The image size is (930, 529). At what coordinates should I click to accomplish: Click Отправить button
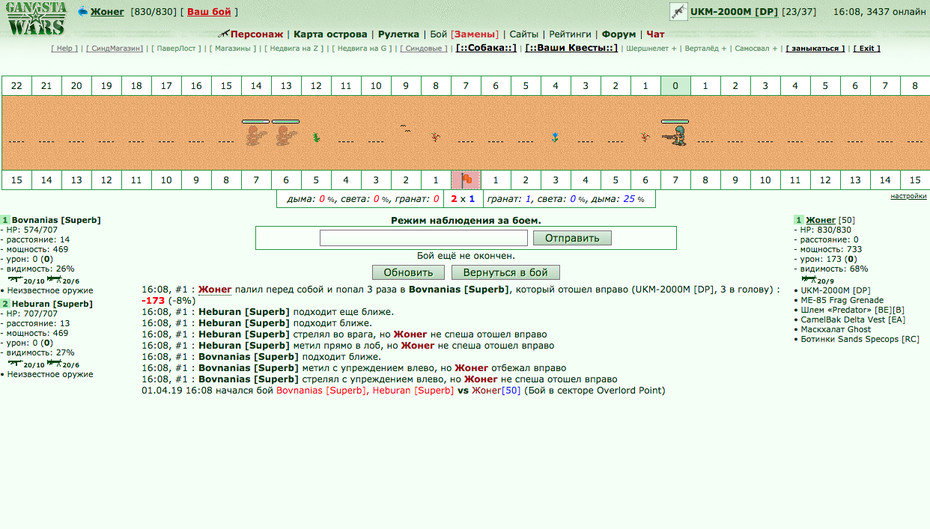point(572,238)
